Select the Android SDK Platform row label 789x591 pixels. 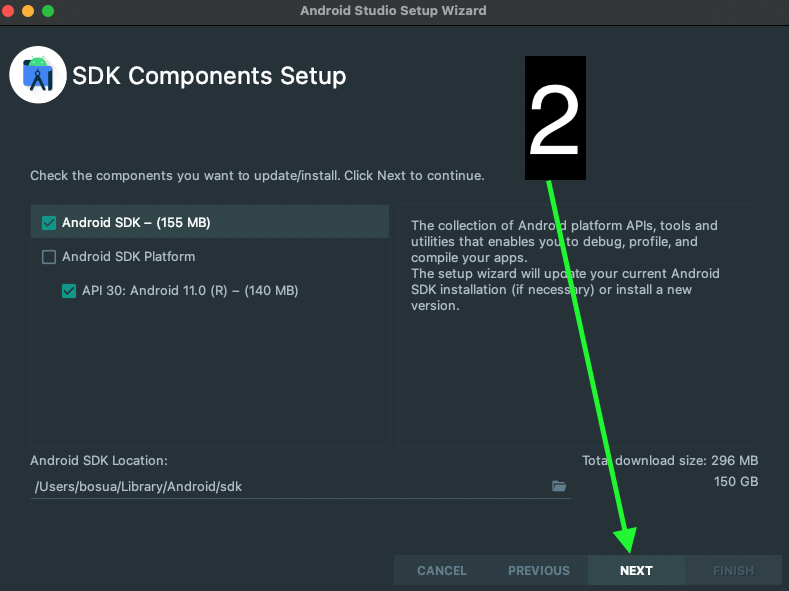coord(128,257)
